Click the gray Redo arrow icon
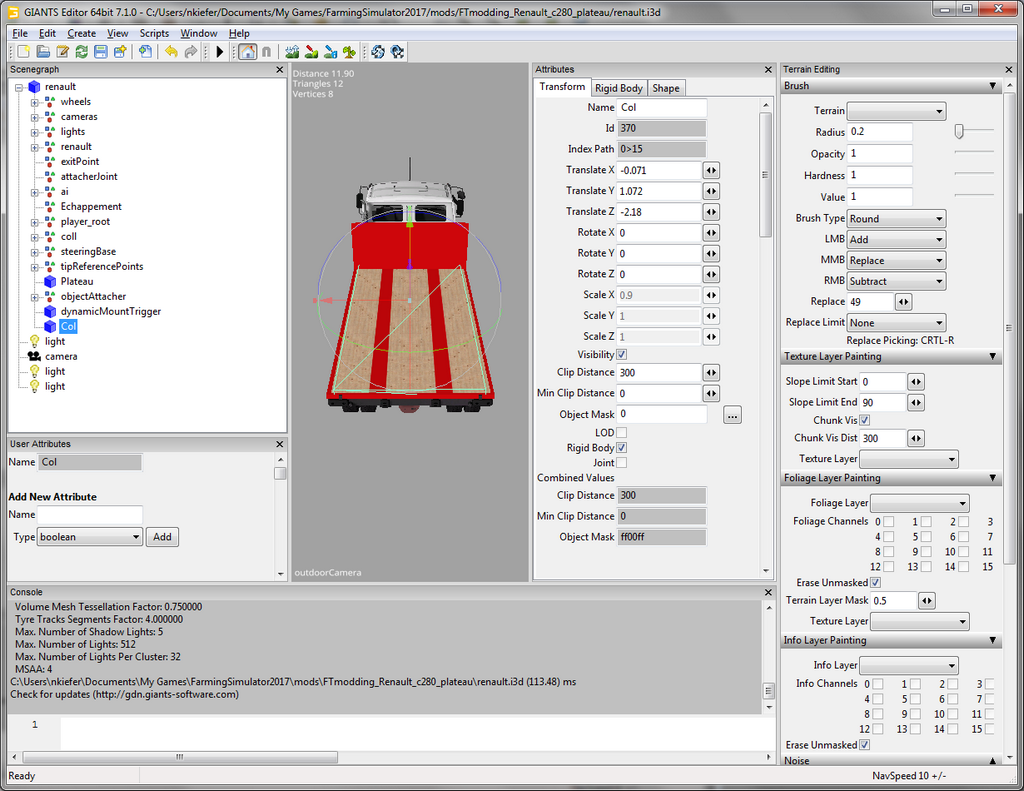The height and width of the screenshot is (791, 1024). (x=191, y=52)
